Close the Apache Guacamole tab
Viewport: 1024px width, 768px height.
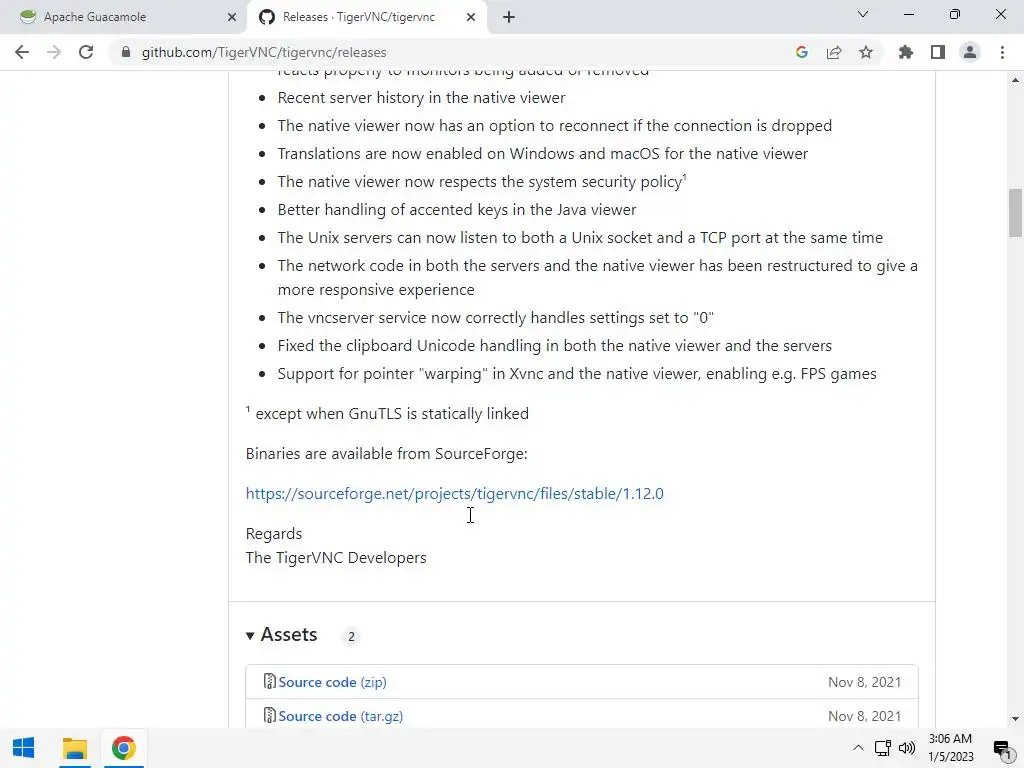(x=232, y=17)
